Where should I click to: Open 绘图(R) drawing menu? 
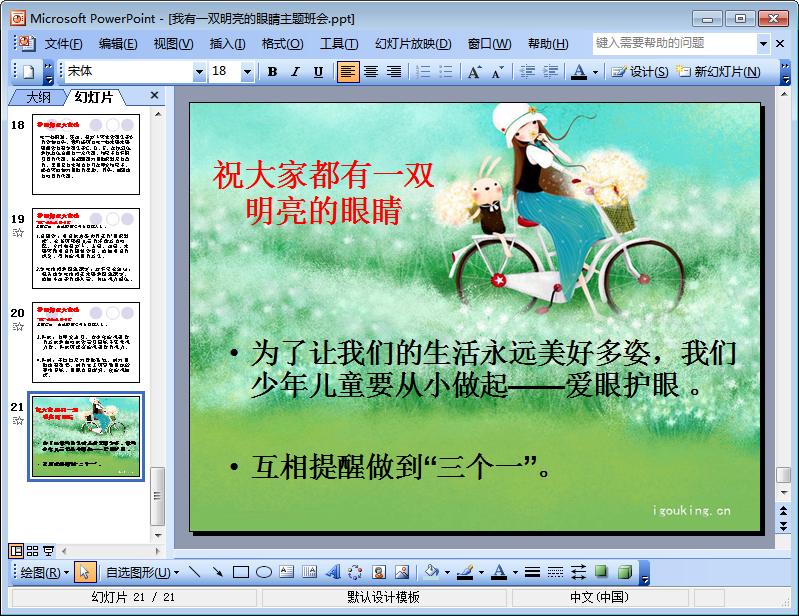coord(44,573)
